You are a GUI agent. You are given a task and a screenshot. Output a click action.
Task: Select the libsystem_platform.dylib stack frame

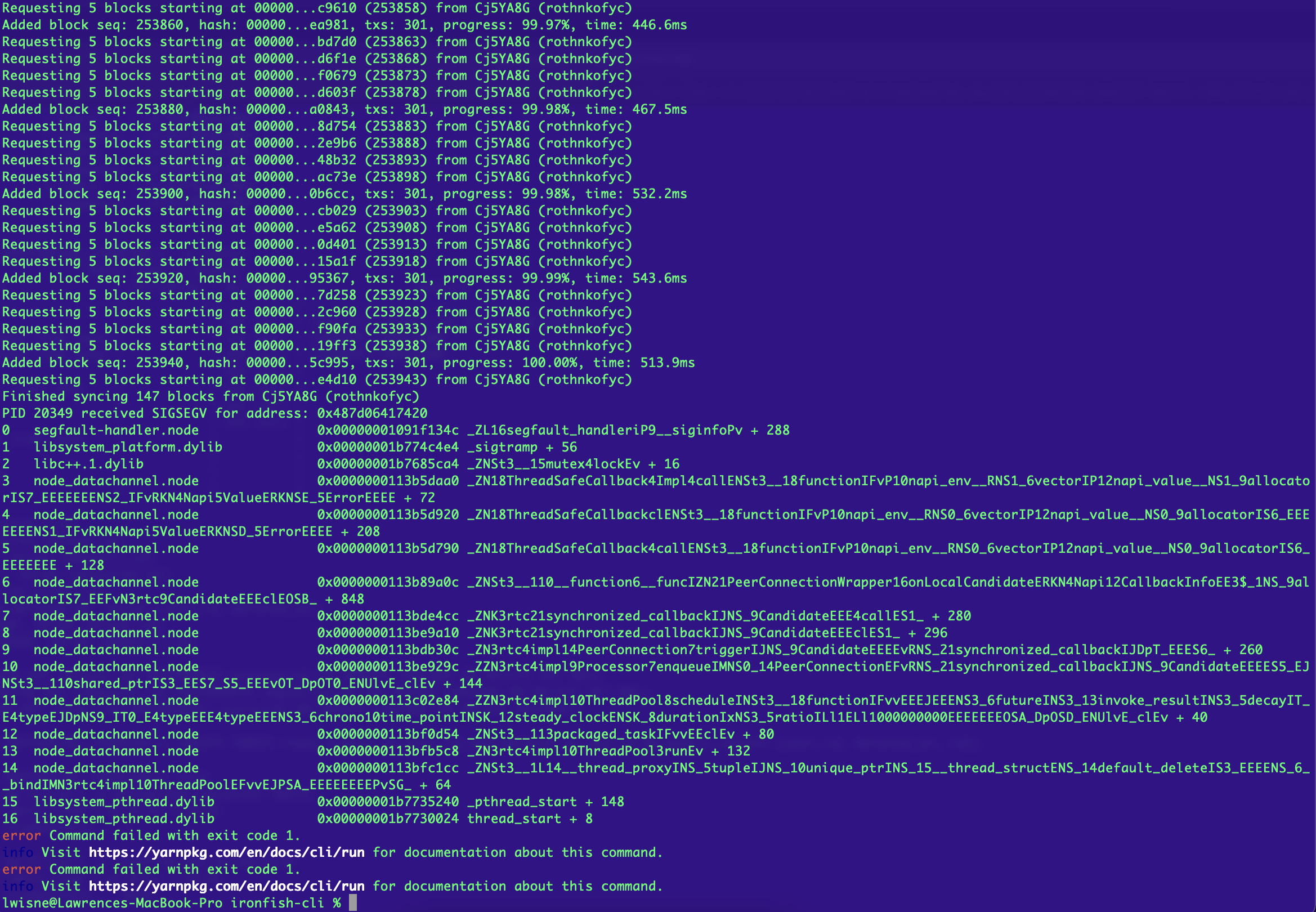click(x=128, y=447)
